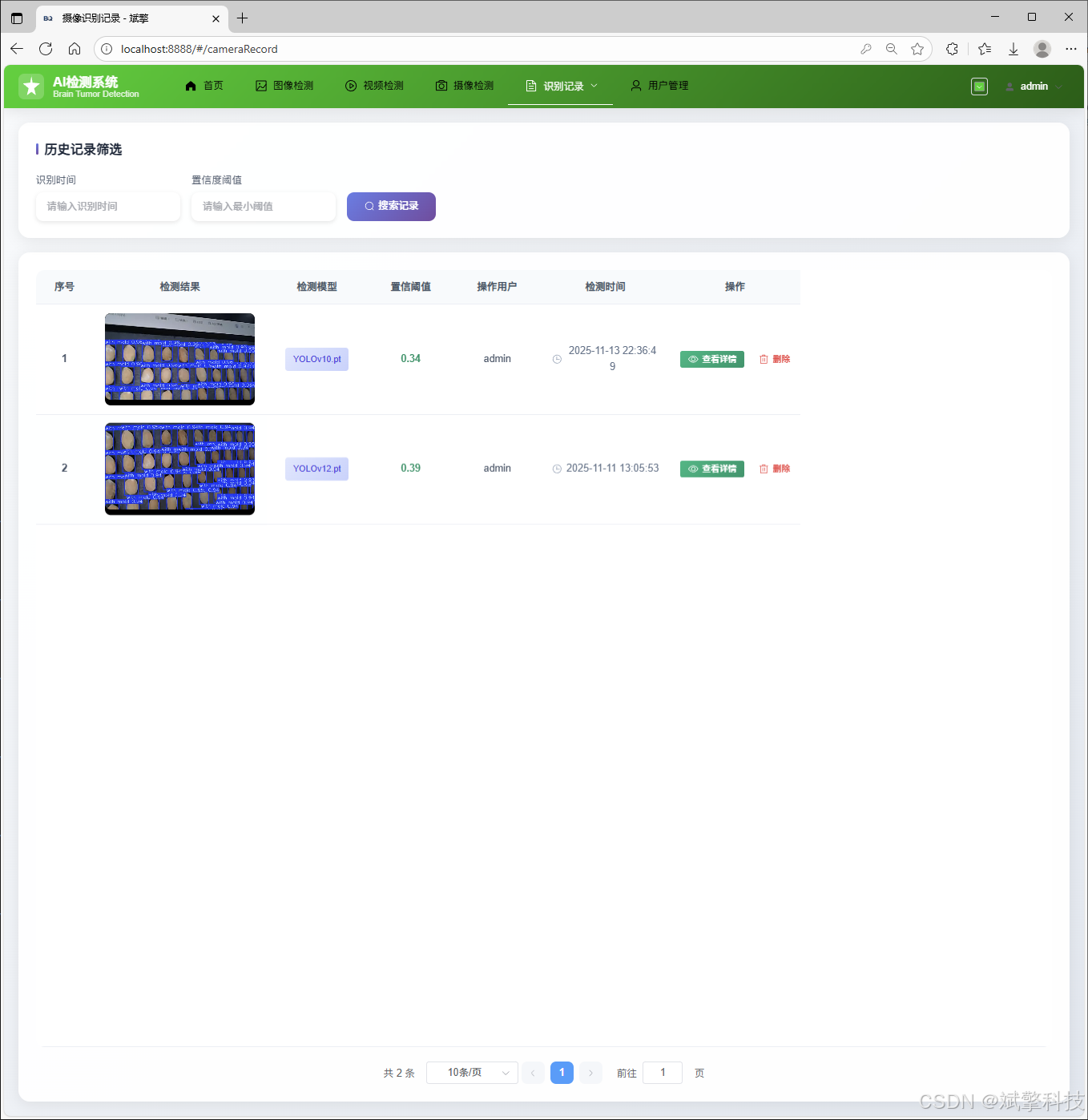1088x1120 pixels.
Task: Delete the YOLOv10.pt record
Action: [775, 359]
